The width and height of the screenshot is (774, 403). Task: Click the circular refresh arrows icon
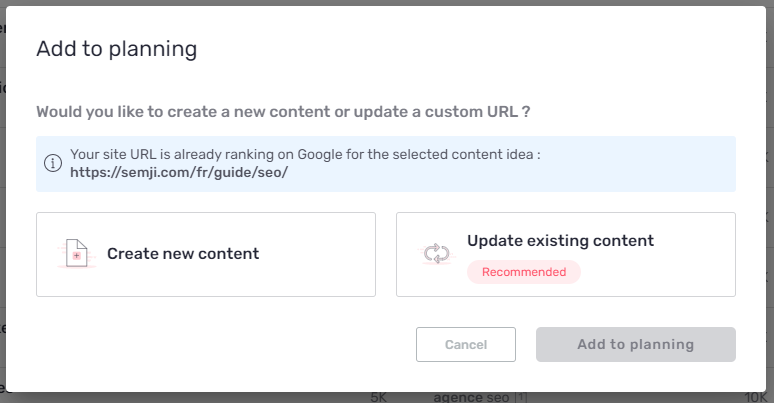tap(436, 254)
